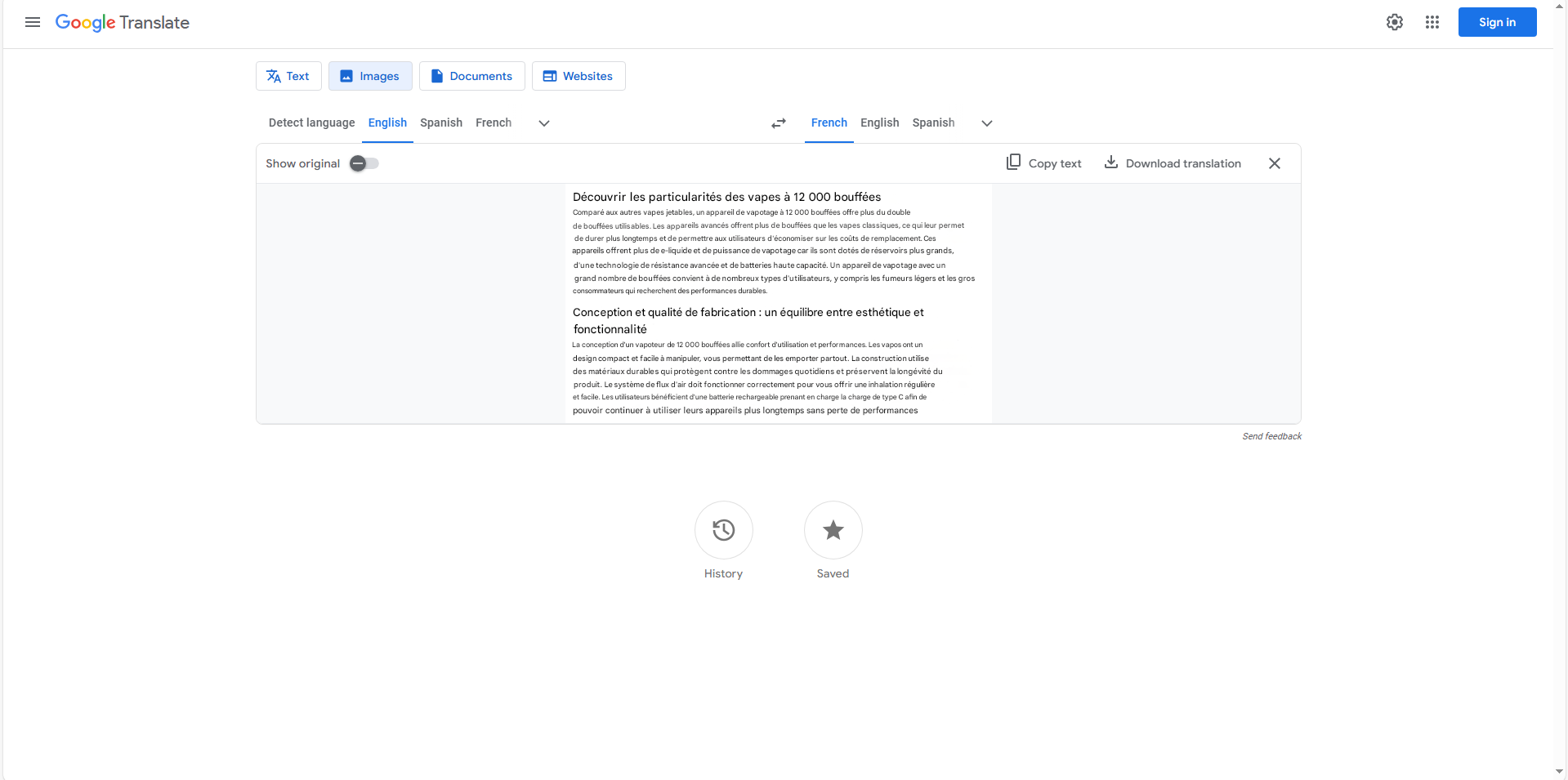Download the translation
The height and width of the screenshot is (780, 1568).
(x=1172, y=163)
